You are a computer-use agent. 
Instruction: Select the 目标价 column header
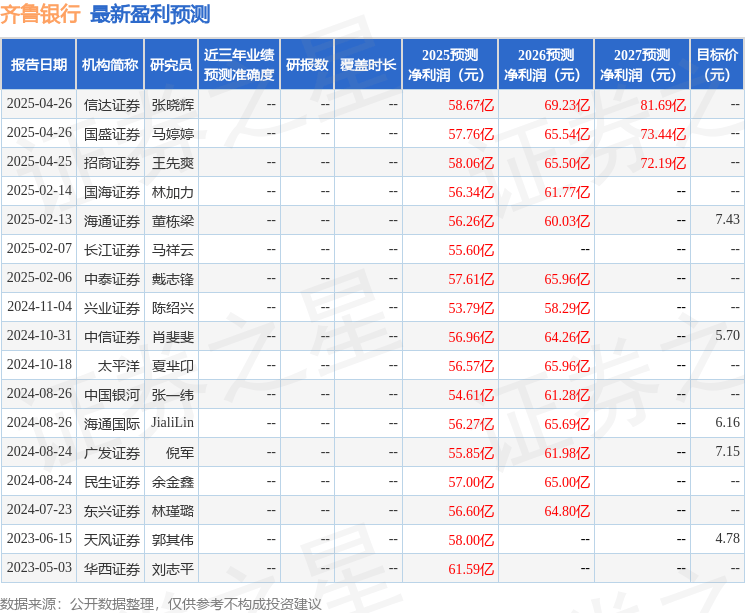pos(716,64)
